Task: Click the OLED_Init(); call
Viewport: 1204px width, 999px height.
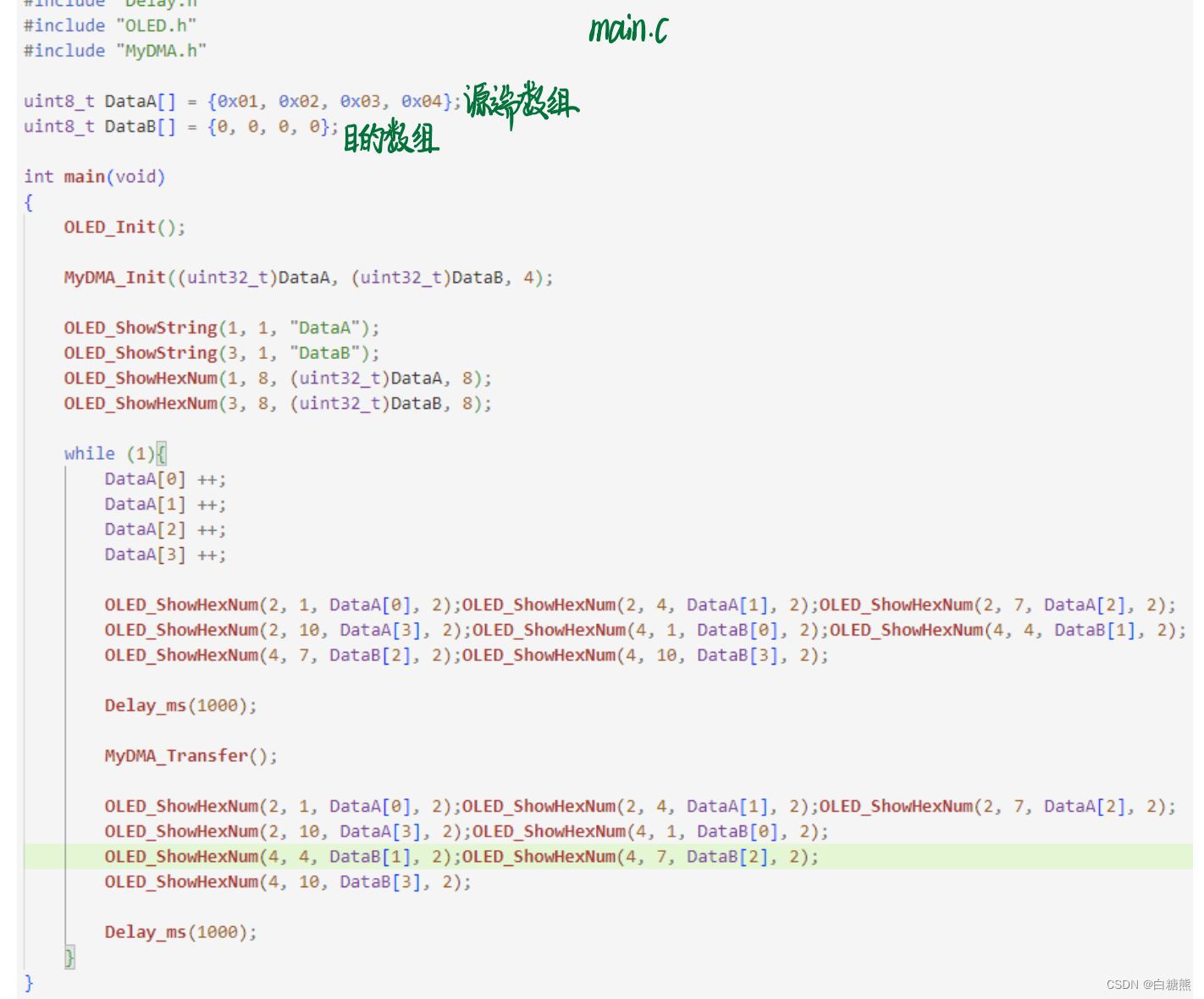Action: 125,227
